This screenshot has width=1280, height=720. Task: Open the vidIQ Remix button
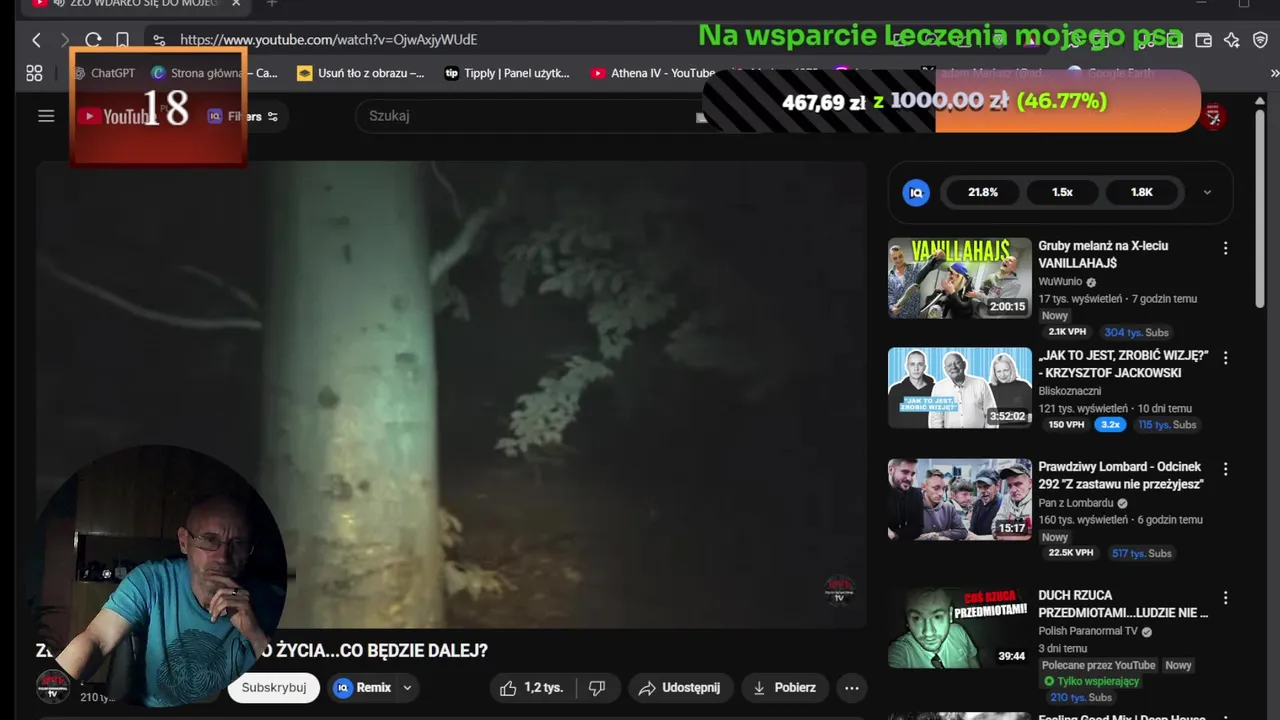[x=362, y=688]
